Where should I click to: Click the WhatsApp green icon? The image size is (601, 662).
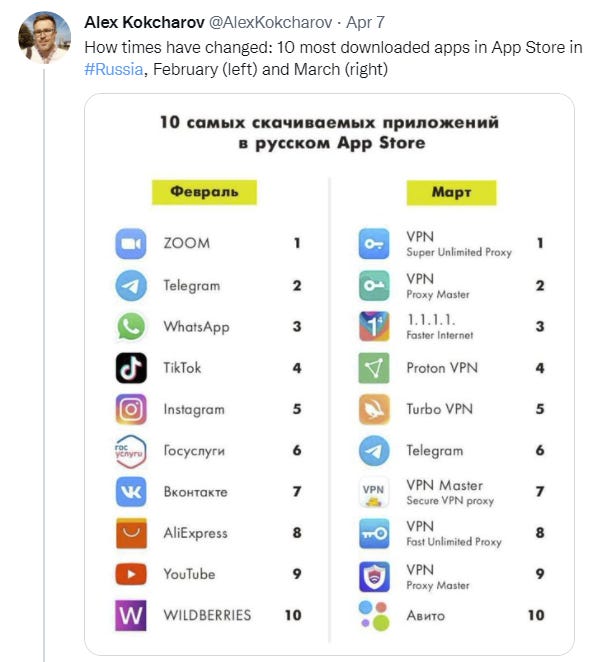[131, 327]
